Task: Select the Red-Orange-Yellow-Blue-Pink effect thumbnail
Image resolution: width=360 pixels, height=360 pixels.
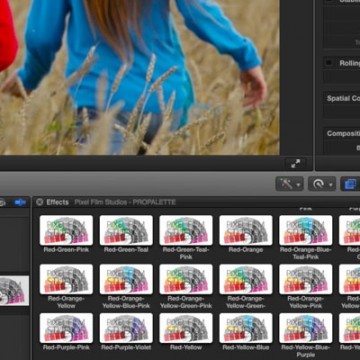Action: [126, 279]
